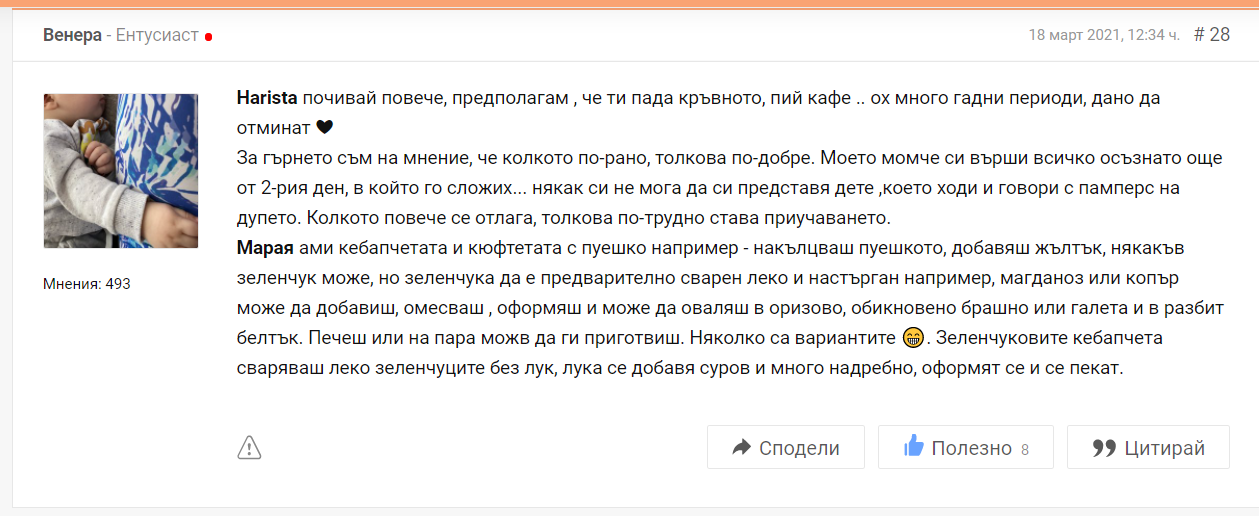The height and width of the screenshot is (516, 1259).
Task: Click the Ентусиаст rank label
Action: point(157,35)
